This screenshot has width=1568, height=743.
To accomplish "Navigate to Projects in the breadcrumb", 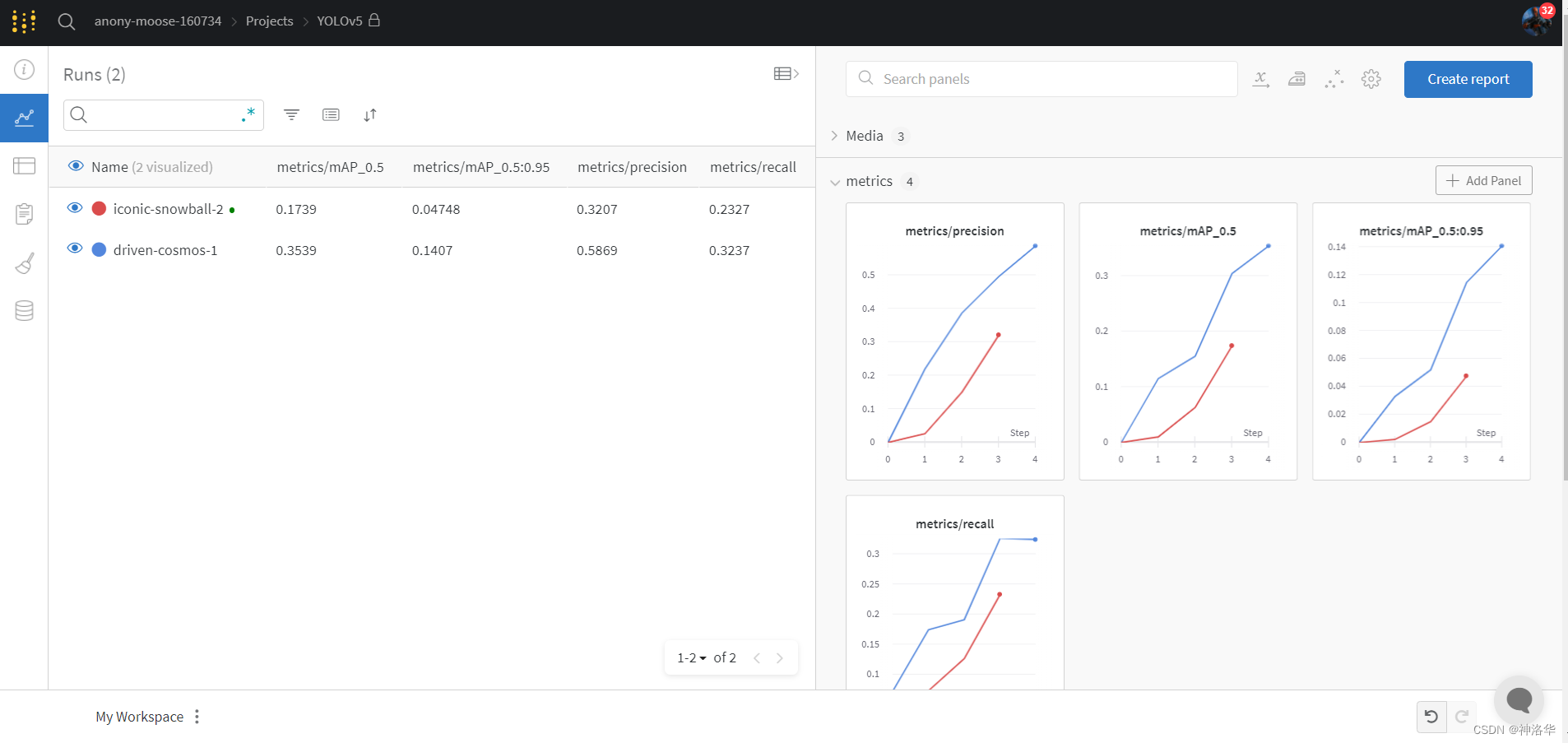I will pos(269,21).
